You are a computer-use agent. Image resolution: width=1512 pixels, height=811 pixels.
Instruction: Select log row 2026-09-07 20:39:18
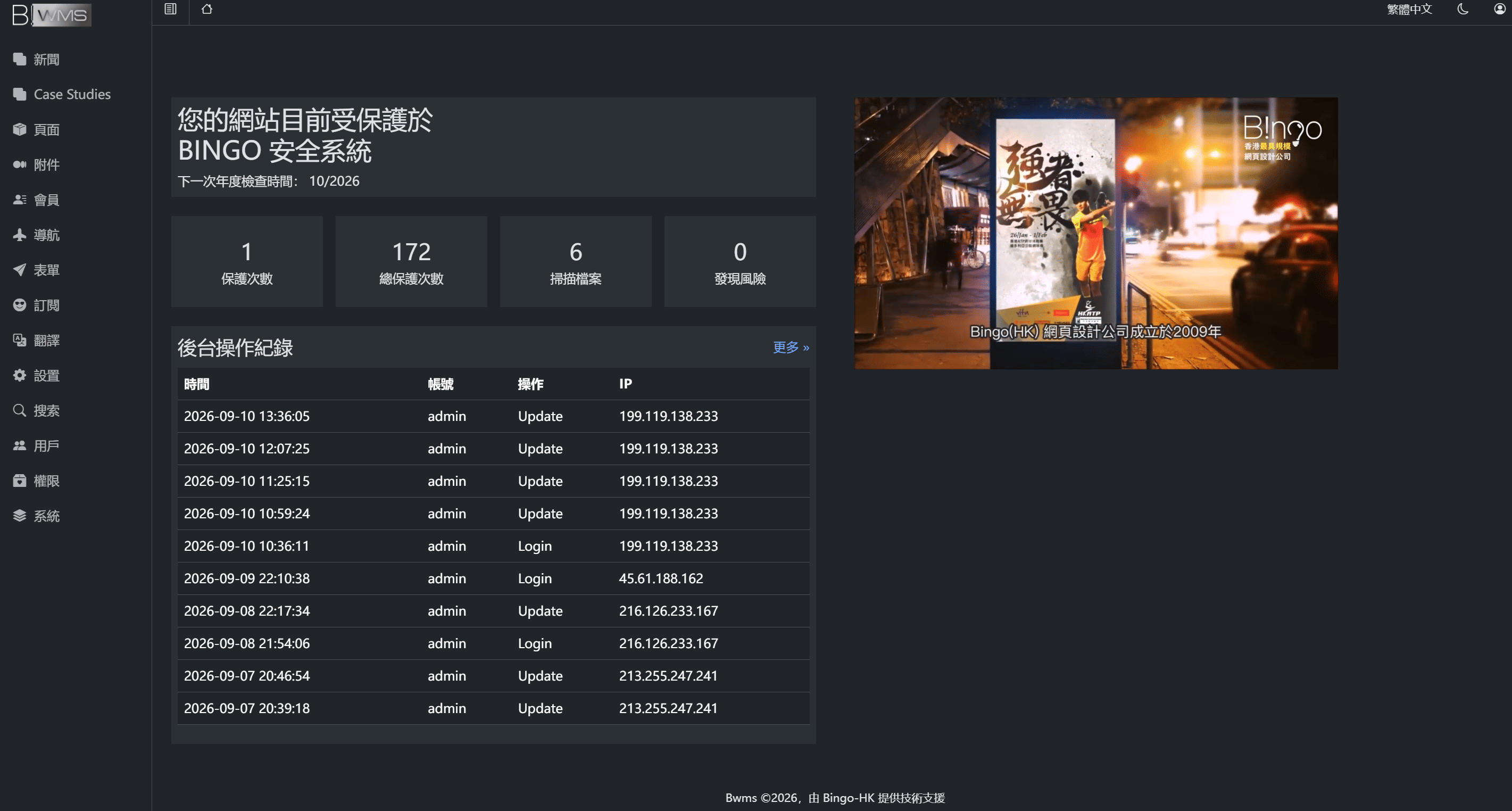click(x=494, y=708)
